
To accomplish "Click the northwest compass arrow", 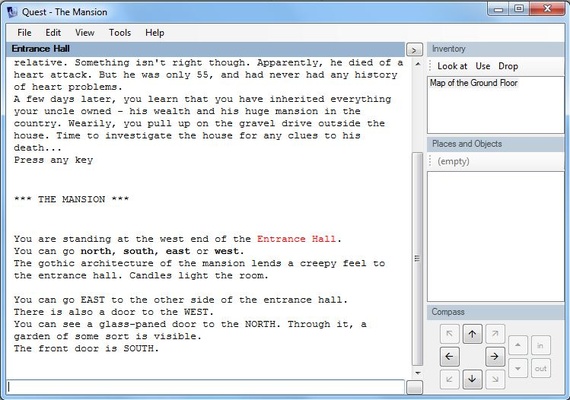I will coord(450,334).
